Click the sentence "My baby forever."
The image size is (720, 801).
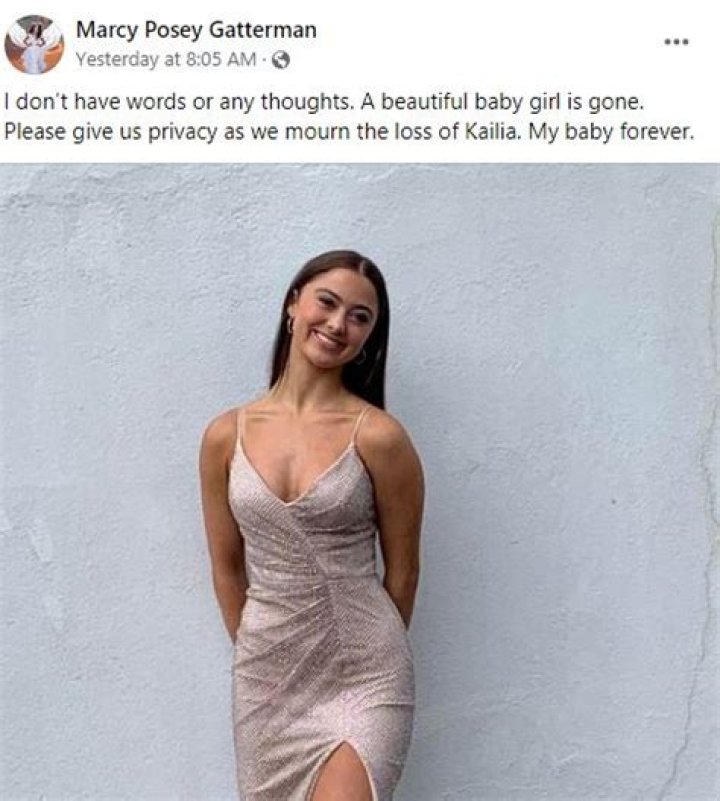[611, 132]
